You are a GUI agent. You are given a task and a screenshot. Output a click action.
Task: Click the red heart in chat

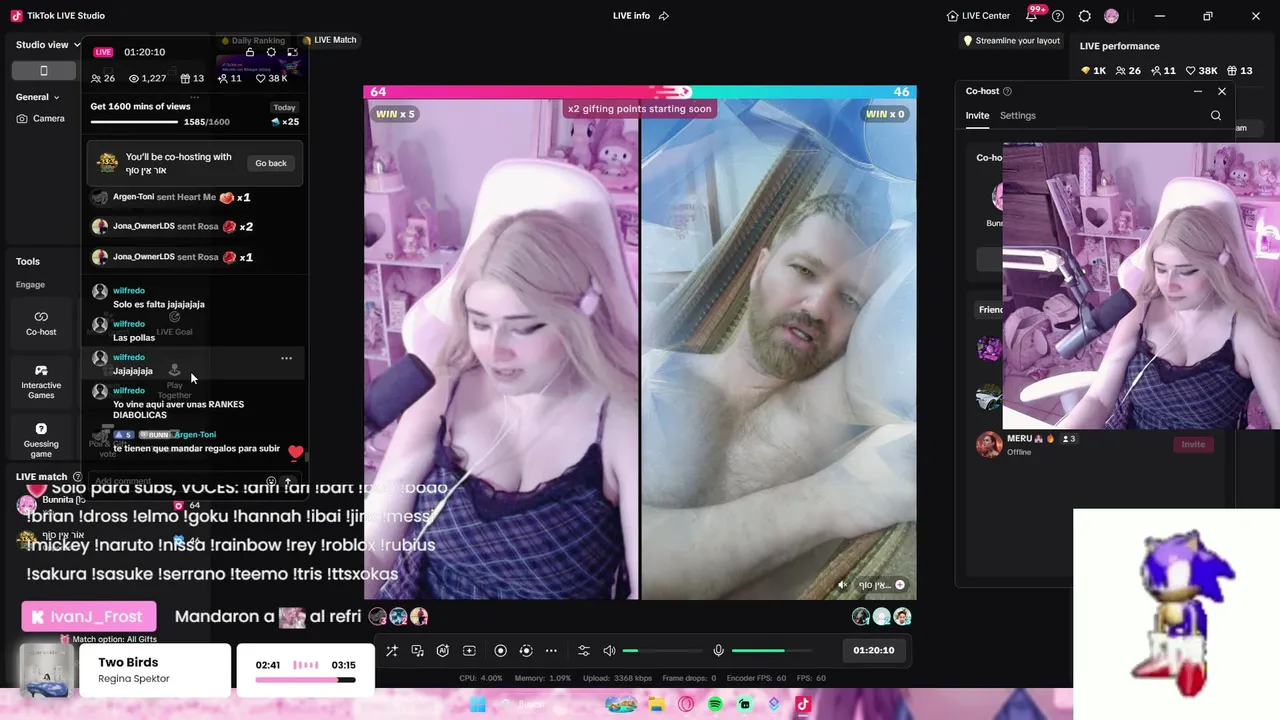tap(295, 452)
